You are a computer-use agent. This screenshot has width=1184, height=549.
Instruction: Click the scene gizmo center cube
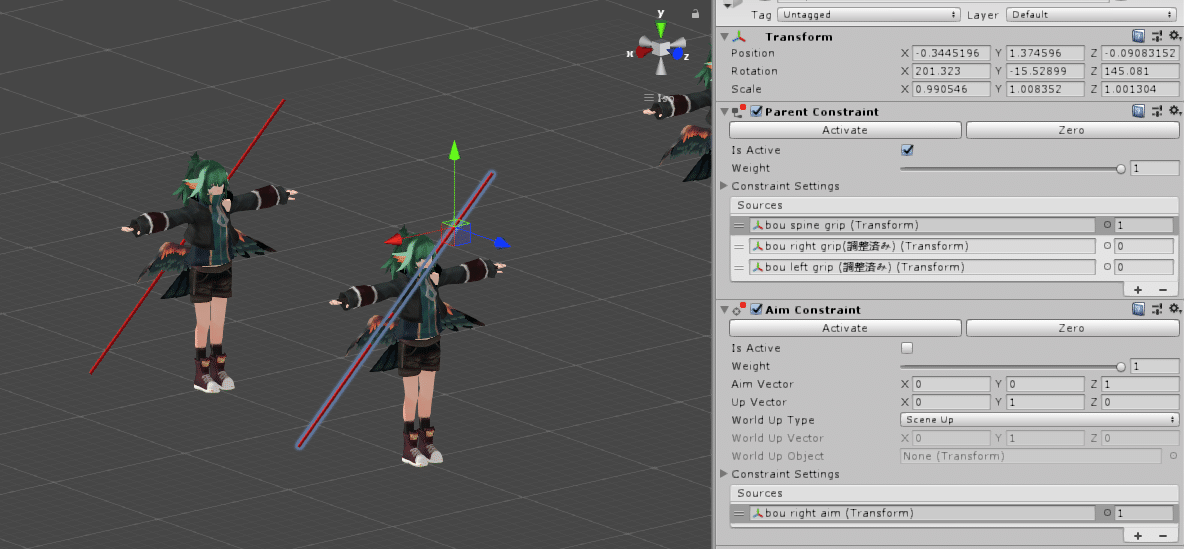pos(661,49)
